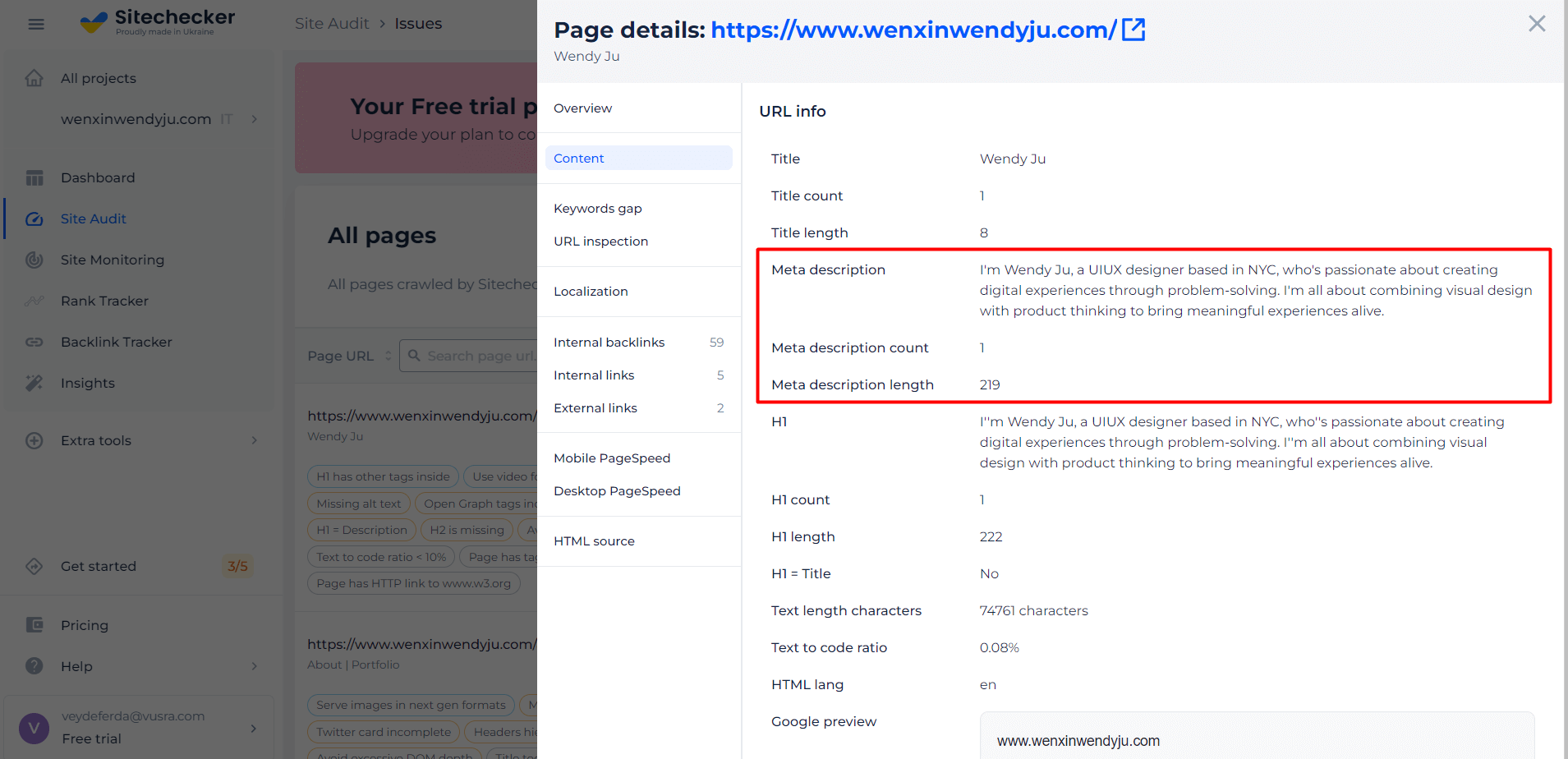Click the 'Open Graph tags' issue tag
The width and height of the screenshot is (1568, 759).
476,504
